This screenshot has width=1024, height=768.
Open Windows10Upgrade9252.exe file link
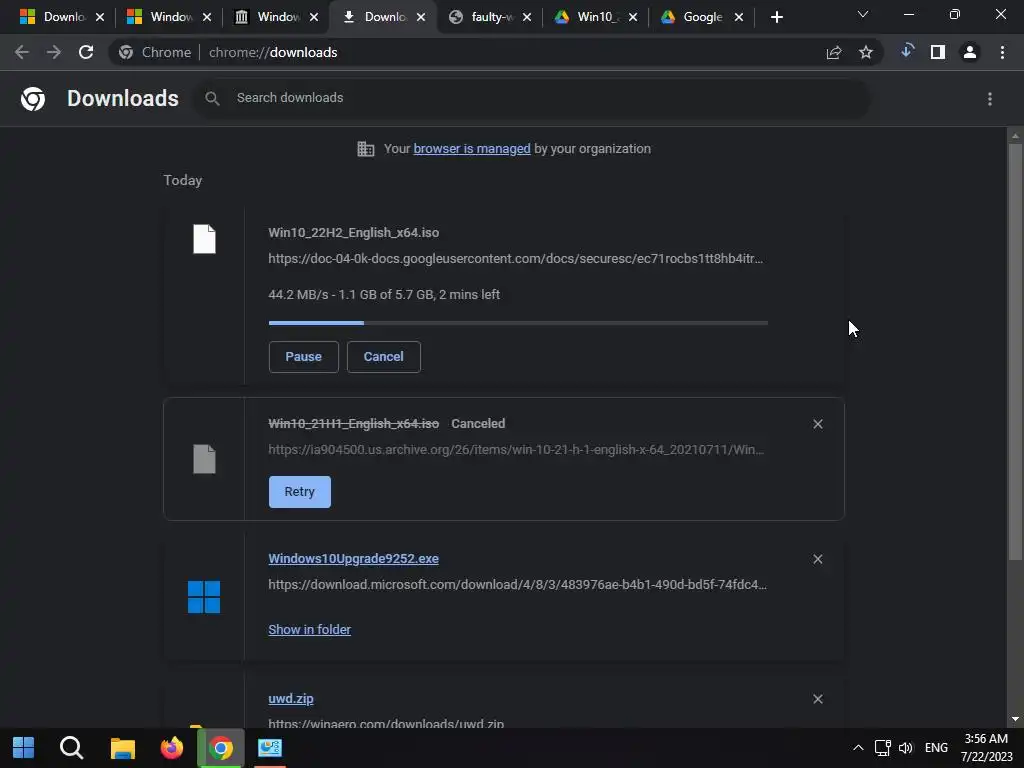[x=353, y=559]
